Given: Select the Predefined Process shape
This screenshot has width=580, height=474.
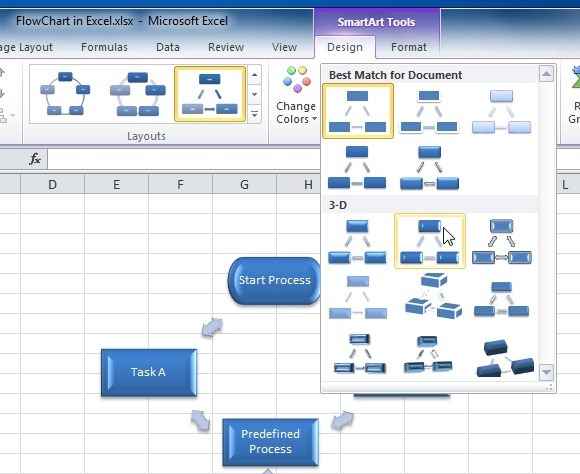Looking at the screenshot, I should tap(270, 442).
